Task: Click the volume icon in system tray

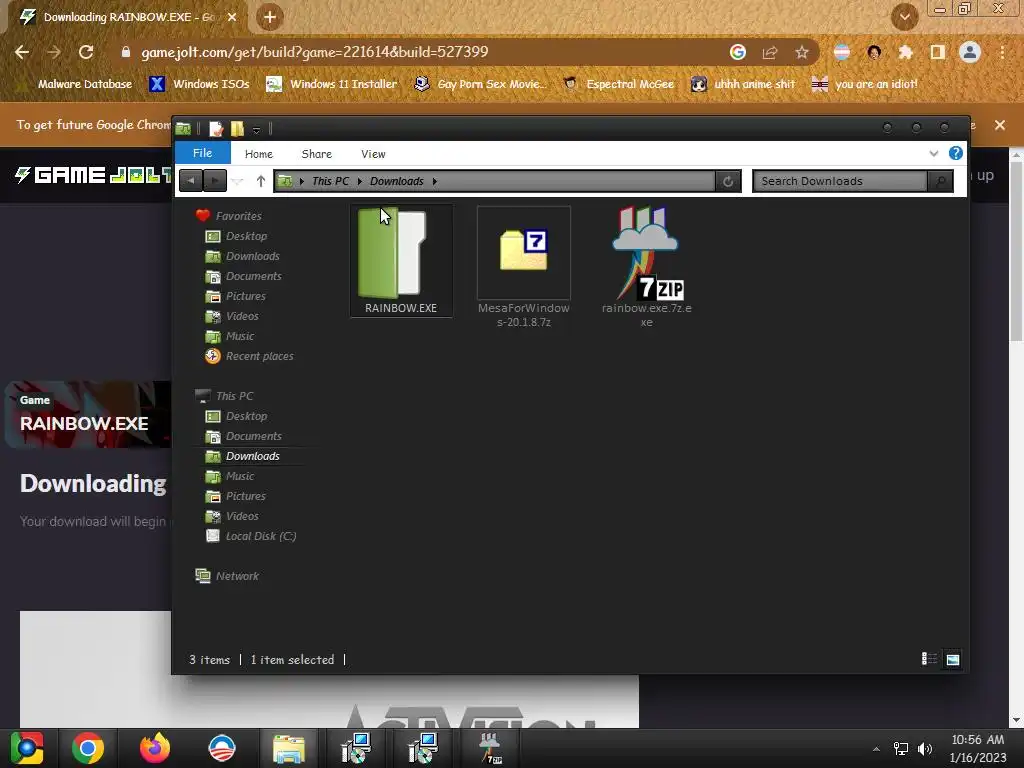Action: pyautogui.click(x=925, y=748)
